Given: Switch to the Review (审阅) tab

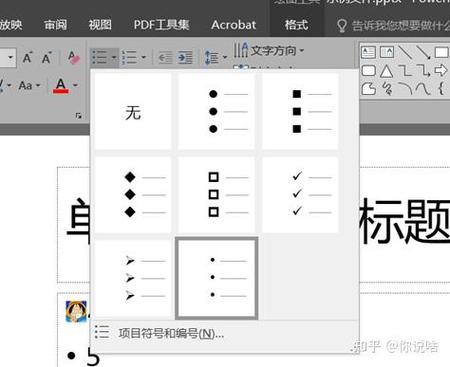Looking at the screenshot, I should pos(55,25).
